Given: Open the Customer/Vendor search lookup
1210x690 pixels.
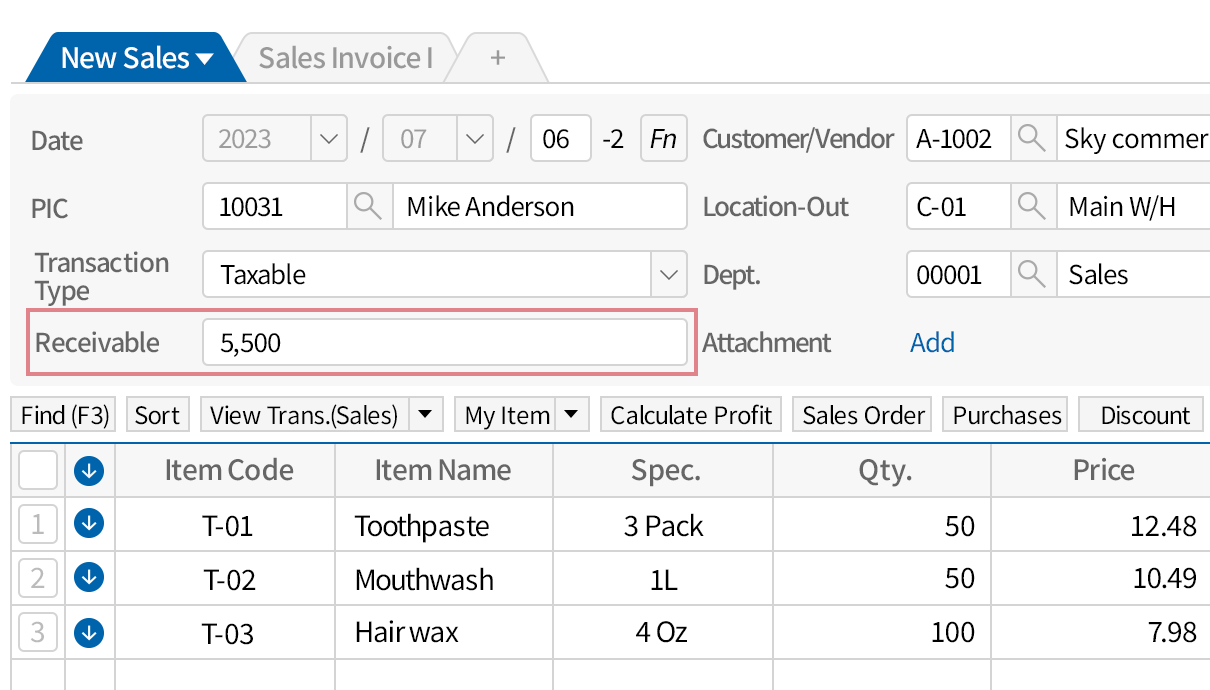Looking at the screenshot, I should click(1032, 139).
